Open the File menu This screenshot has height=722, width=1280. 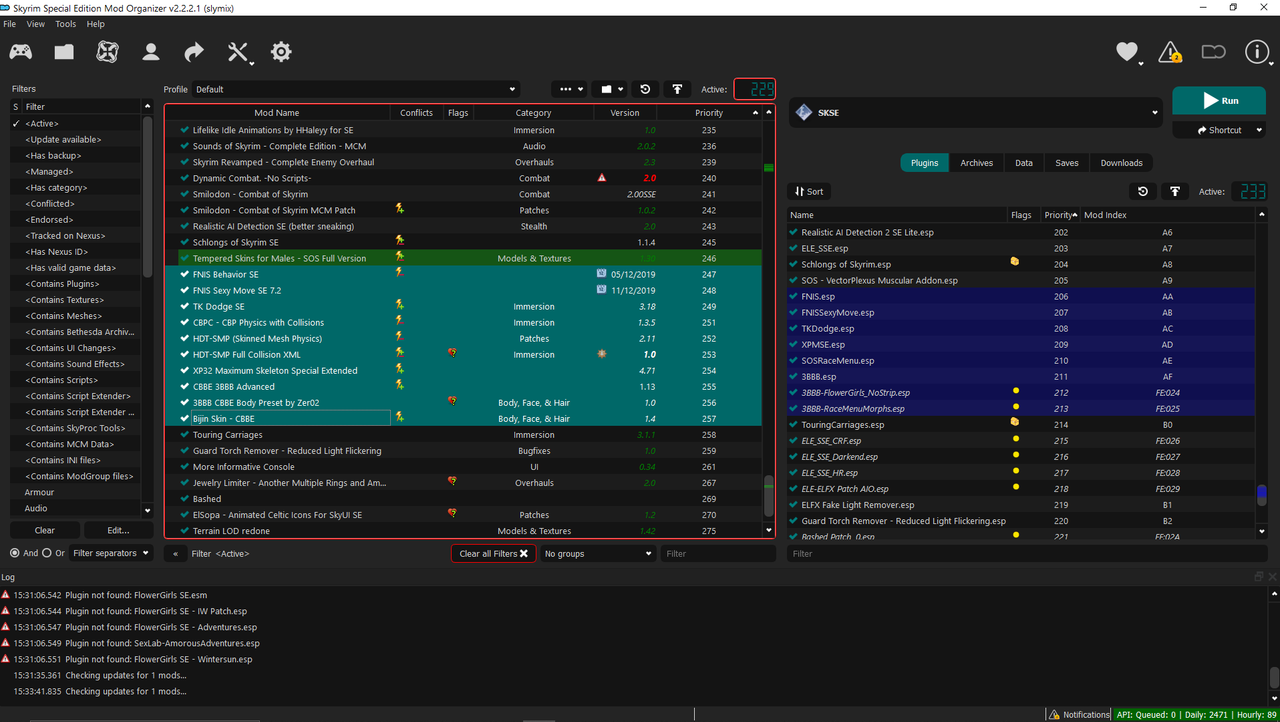coord(10,24)
